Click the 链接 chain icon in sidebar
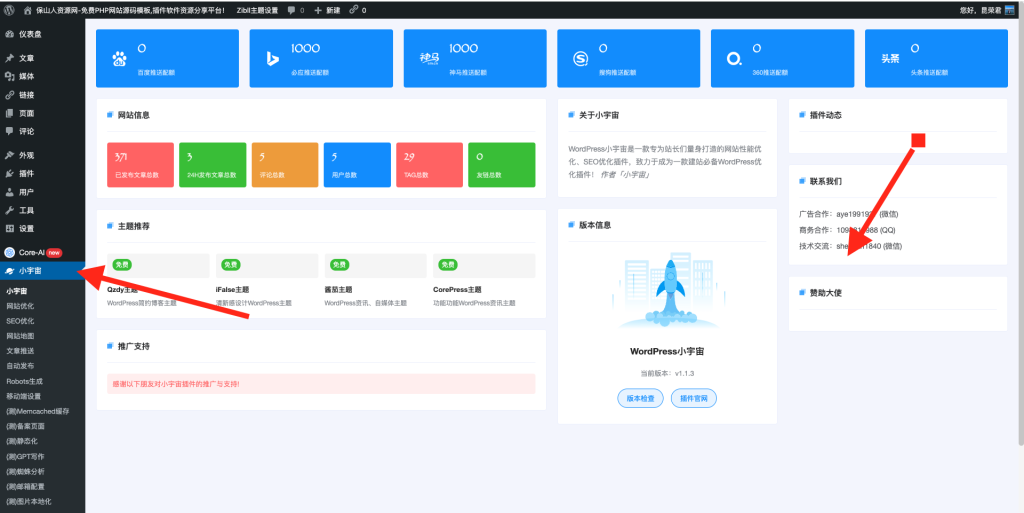This screenshot has width=1024, height=513. [x=10, y=95]
